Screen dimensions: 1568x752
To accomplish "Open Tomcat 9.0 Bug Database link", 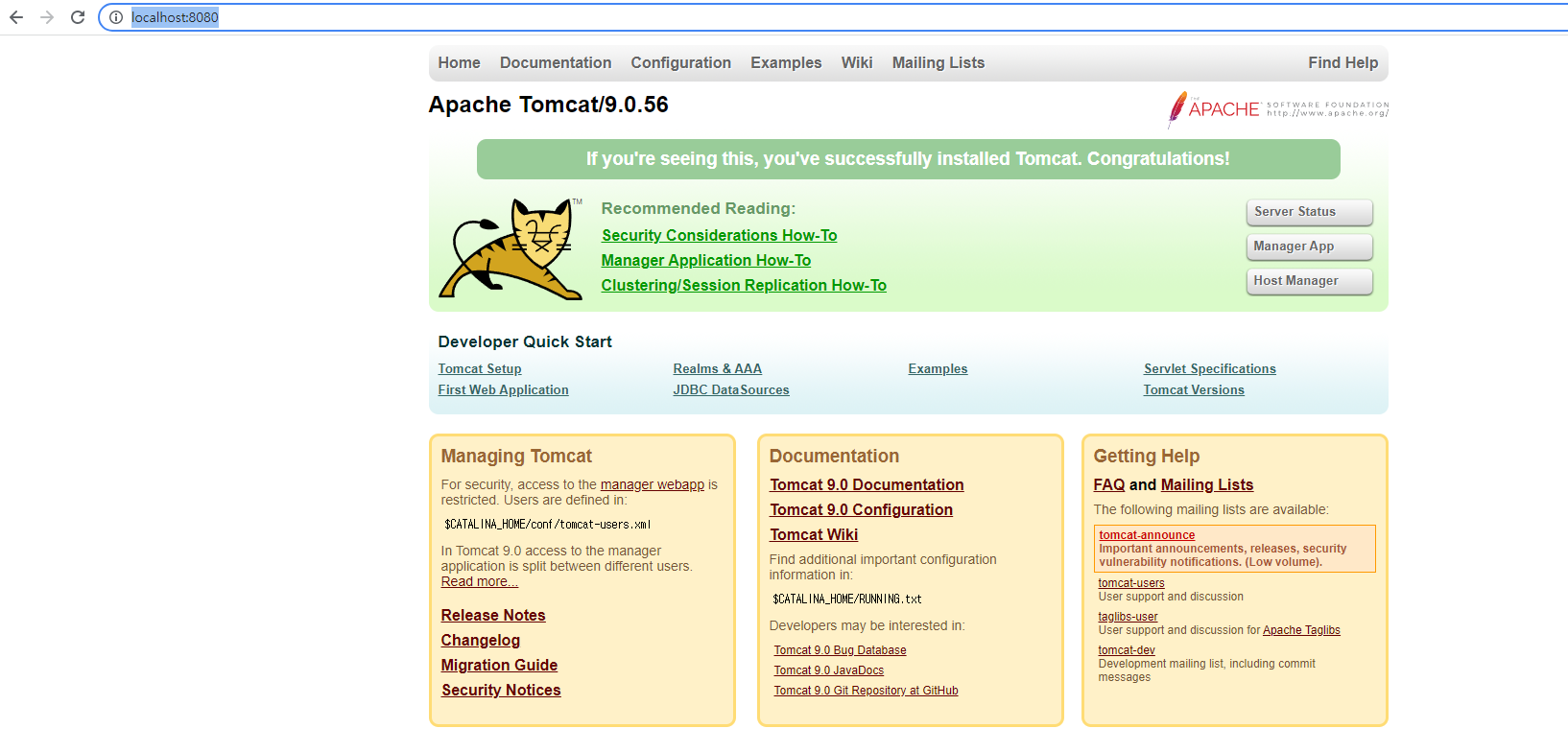I will pyautogui.click(x=840, y=650).
